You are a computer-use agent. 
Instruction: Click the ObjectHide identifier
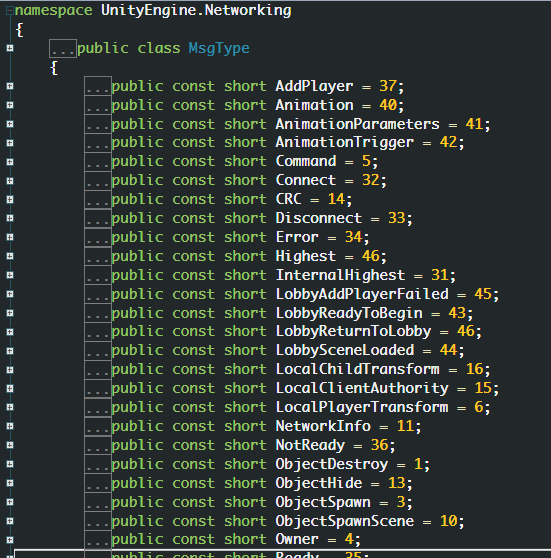coord(319,483)
